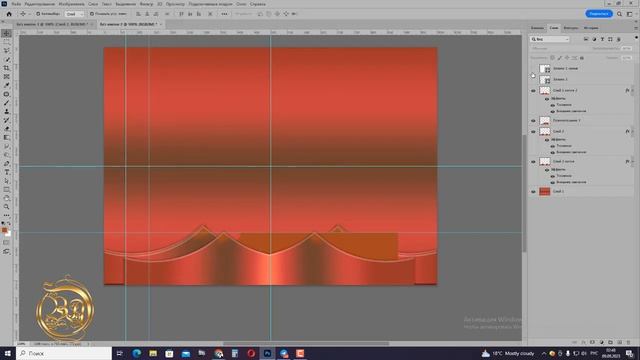Toggle visibility of the top 'Слой 1 копия 2' layer
This screenshot has width=640, height=360.
(533, 91)
